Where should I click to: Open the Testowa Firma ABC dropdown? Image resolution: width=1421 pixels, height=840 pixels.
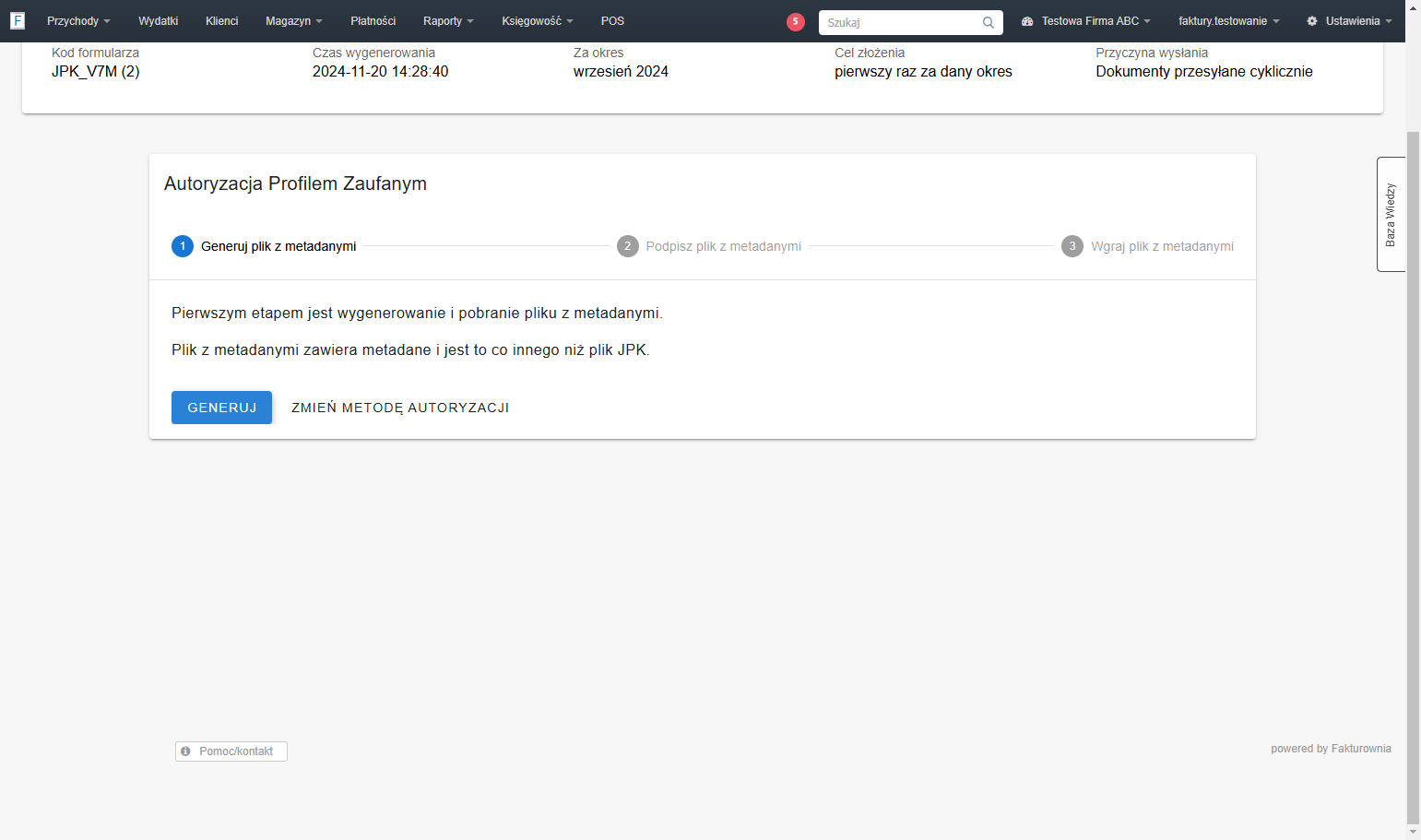[x=1086, y=21]
